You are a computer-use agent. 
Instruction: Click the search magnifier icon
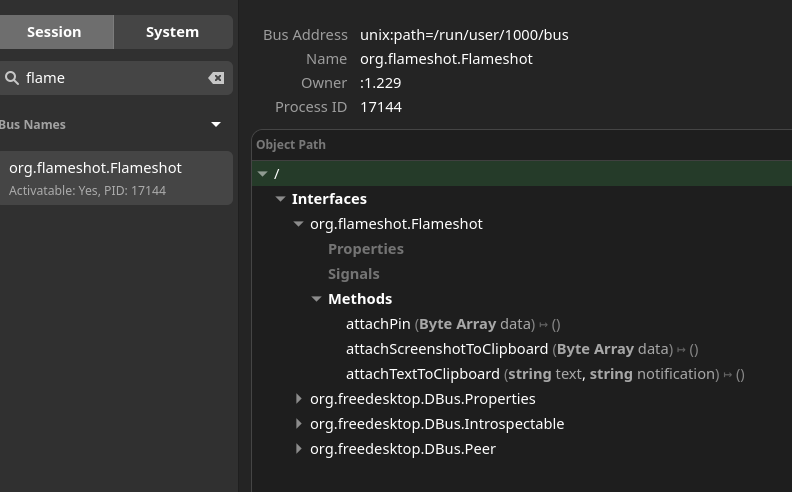12,78
